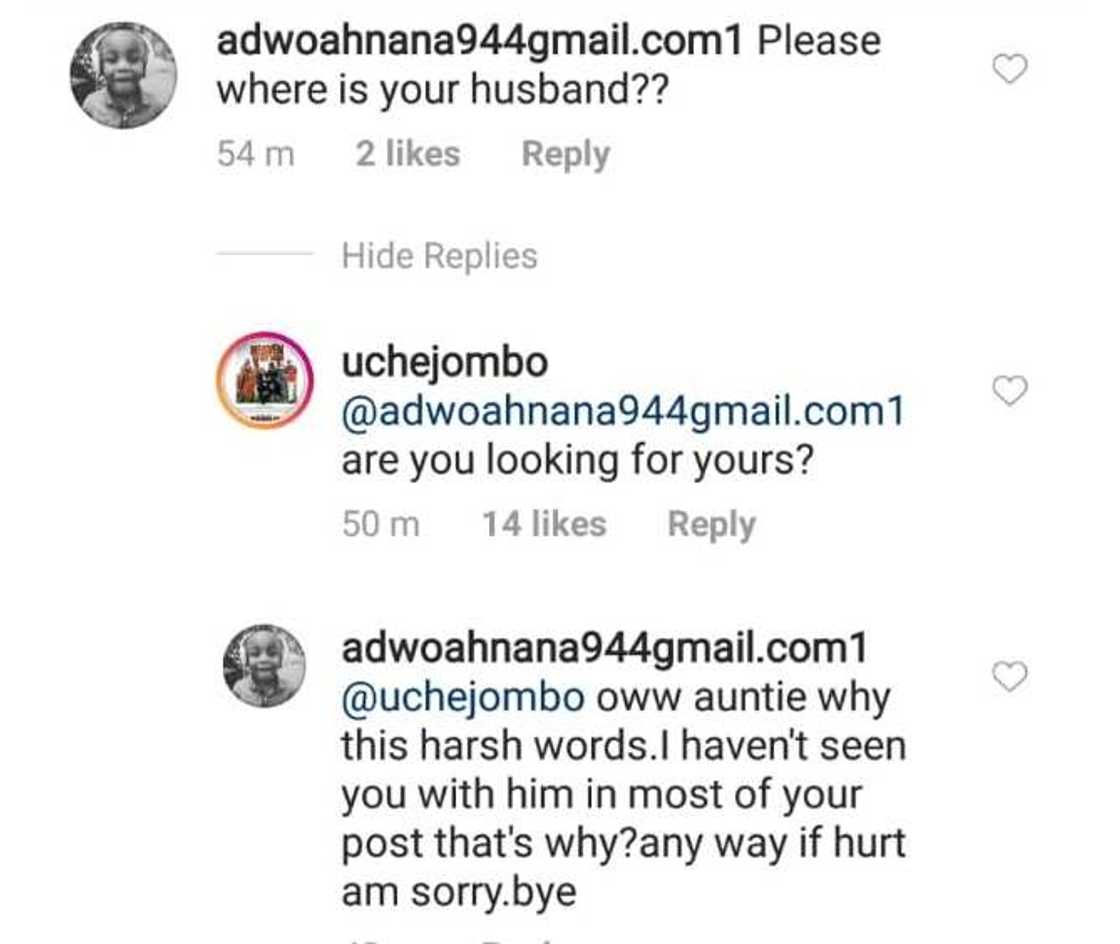
Task: Open the avatar beside the "Please where is your husband??" comment
Action: 123,75
